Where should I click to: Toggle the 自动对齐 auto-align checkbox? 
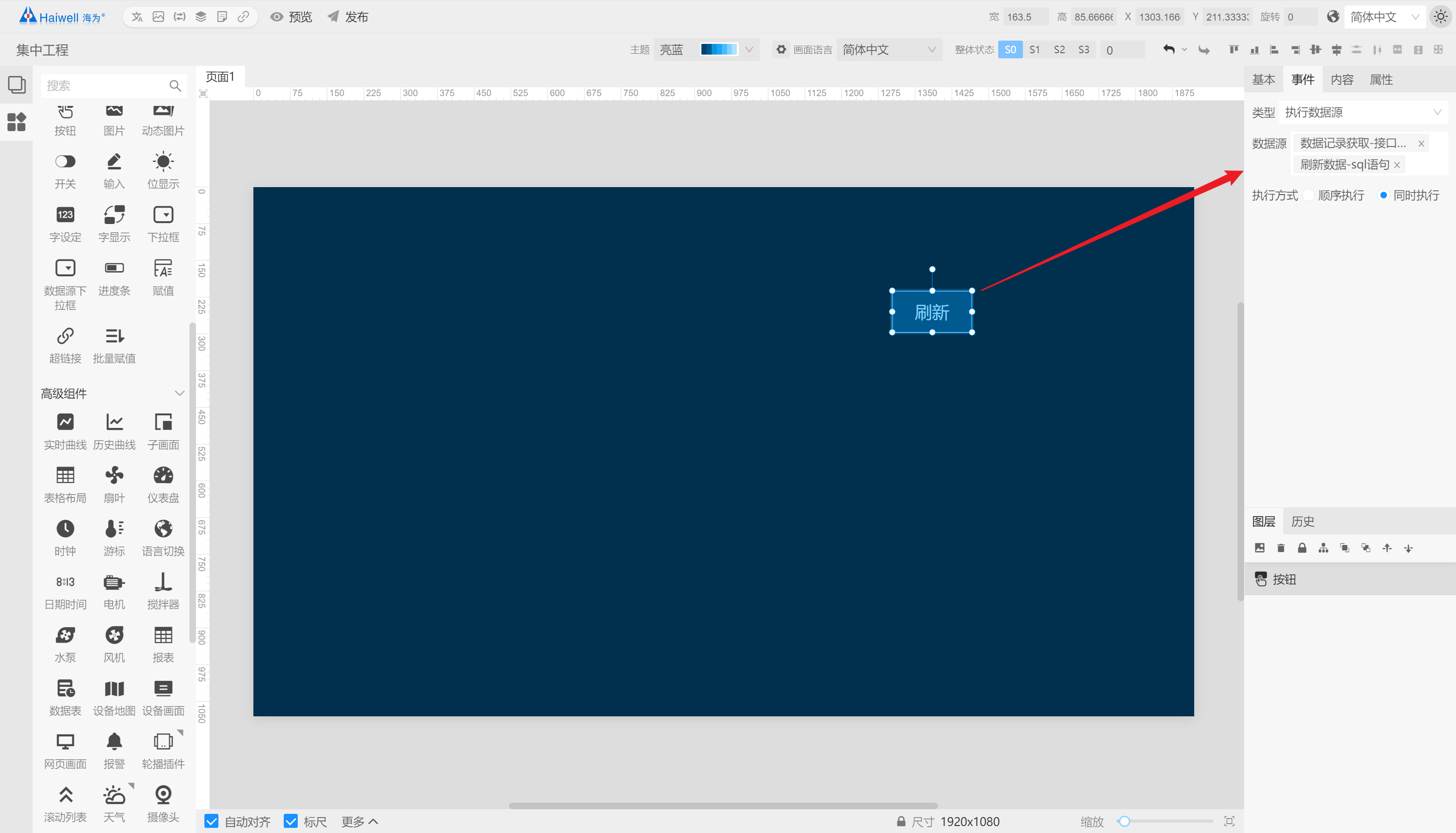coord(211,821)
